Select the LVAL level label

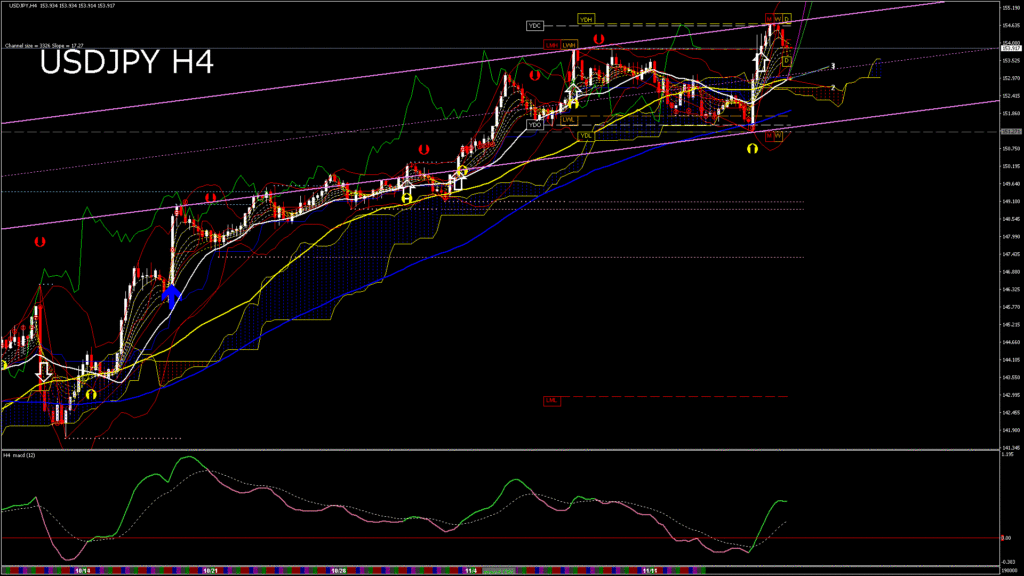pos(568,119)
